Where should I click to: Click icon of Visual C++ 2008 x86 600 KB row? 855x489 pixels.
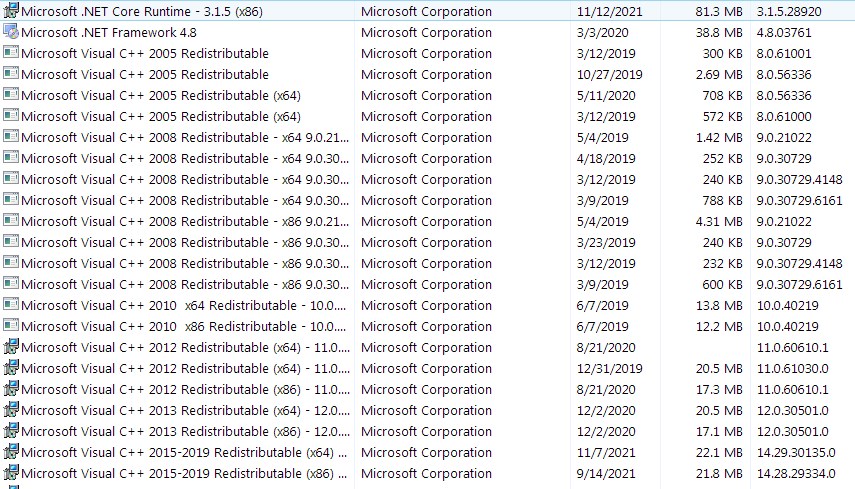click(x=11, y=283)
